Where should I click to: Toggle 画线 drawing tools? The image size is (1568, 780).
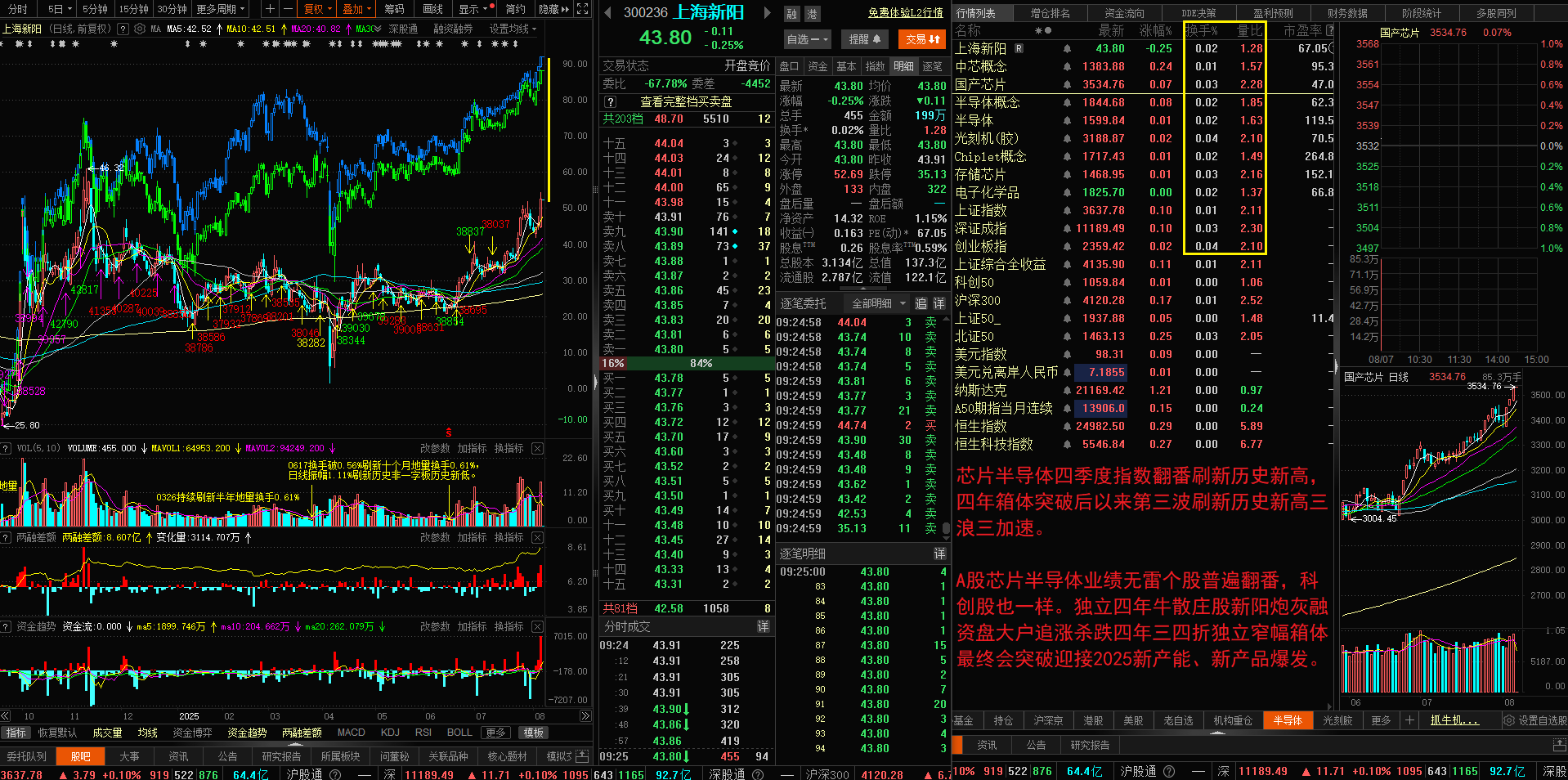433,9
